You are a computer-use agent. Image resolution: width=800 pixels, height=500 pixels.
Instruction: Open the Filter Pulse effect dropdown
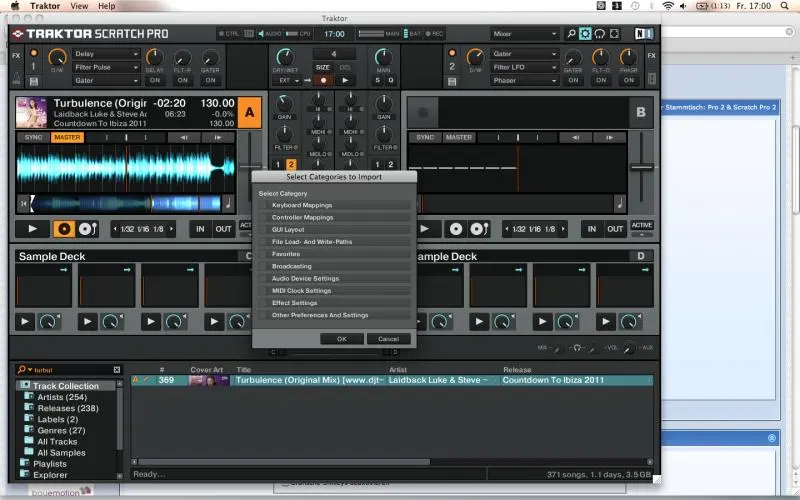click(106, 67)
